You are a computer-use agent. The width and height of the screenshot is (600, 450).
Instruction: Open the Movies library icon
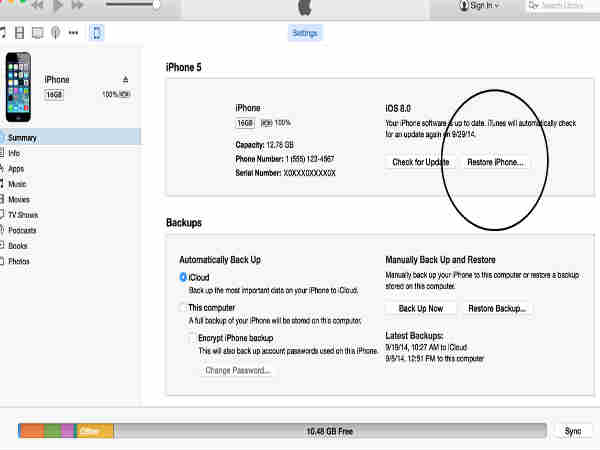pyautogui.click(x=20, y=33)
